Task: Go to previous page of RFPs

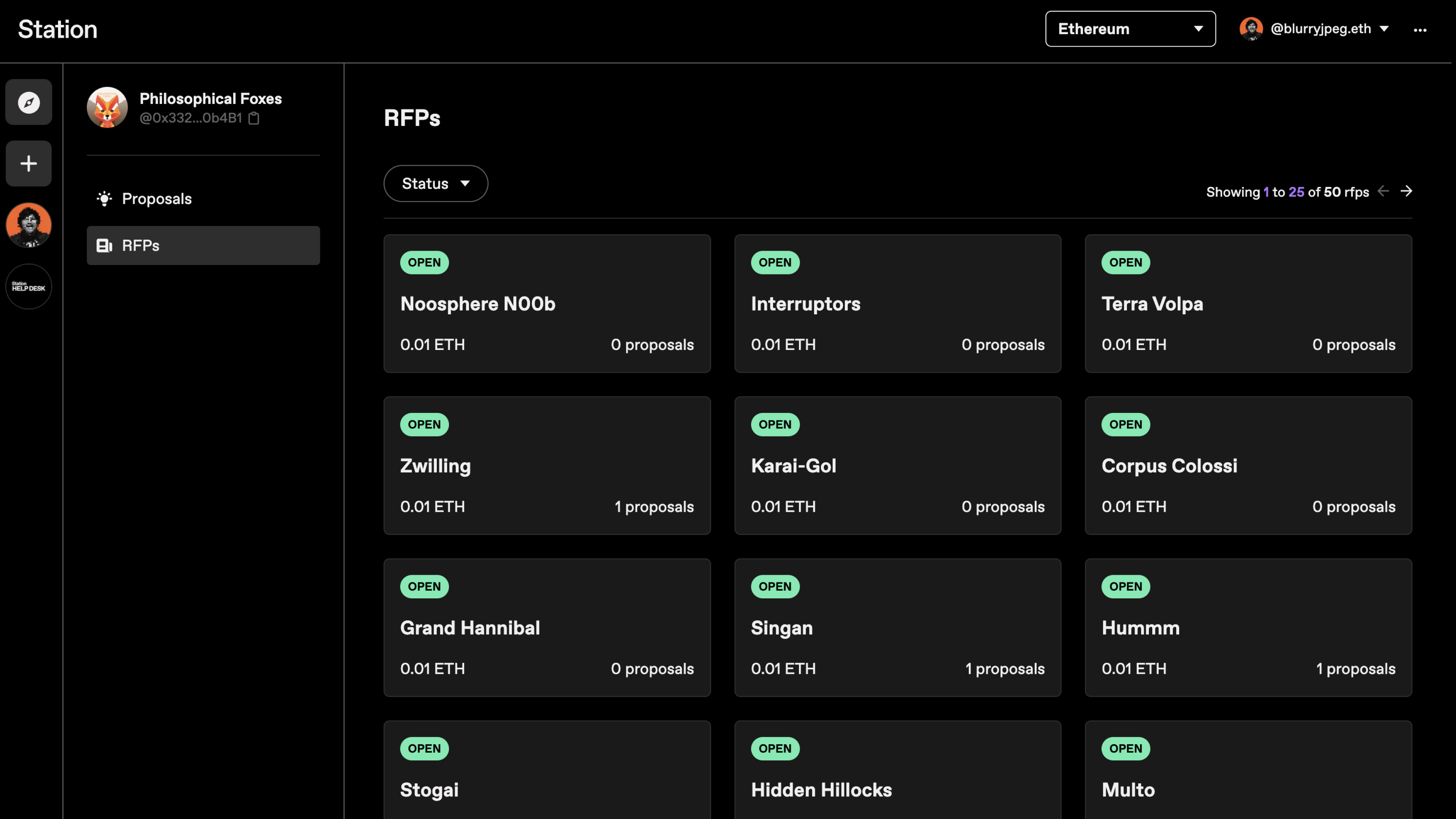Action: (1383, 191)
